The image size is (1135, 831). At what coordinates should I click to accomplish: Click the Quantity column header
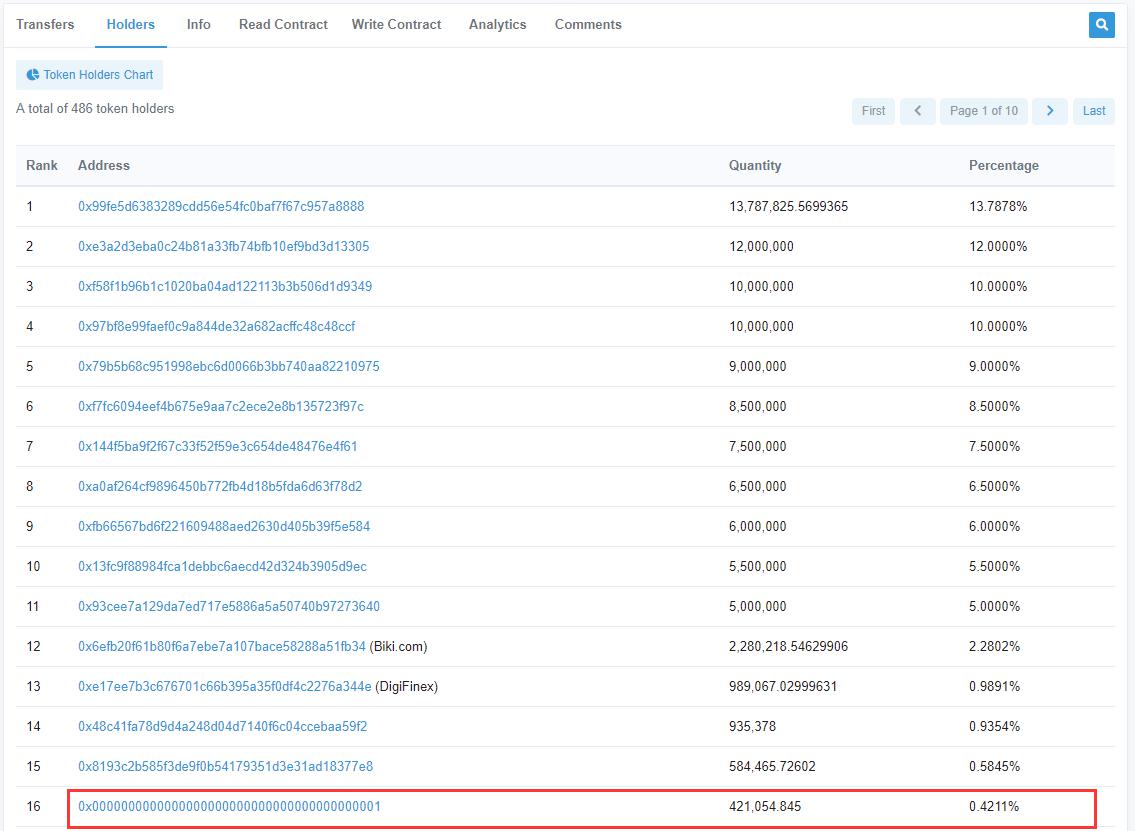click(x=755, y=165)
